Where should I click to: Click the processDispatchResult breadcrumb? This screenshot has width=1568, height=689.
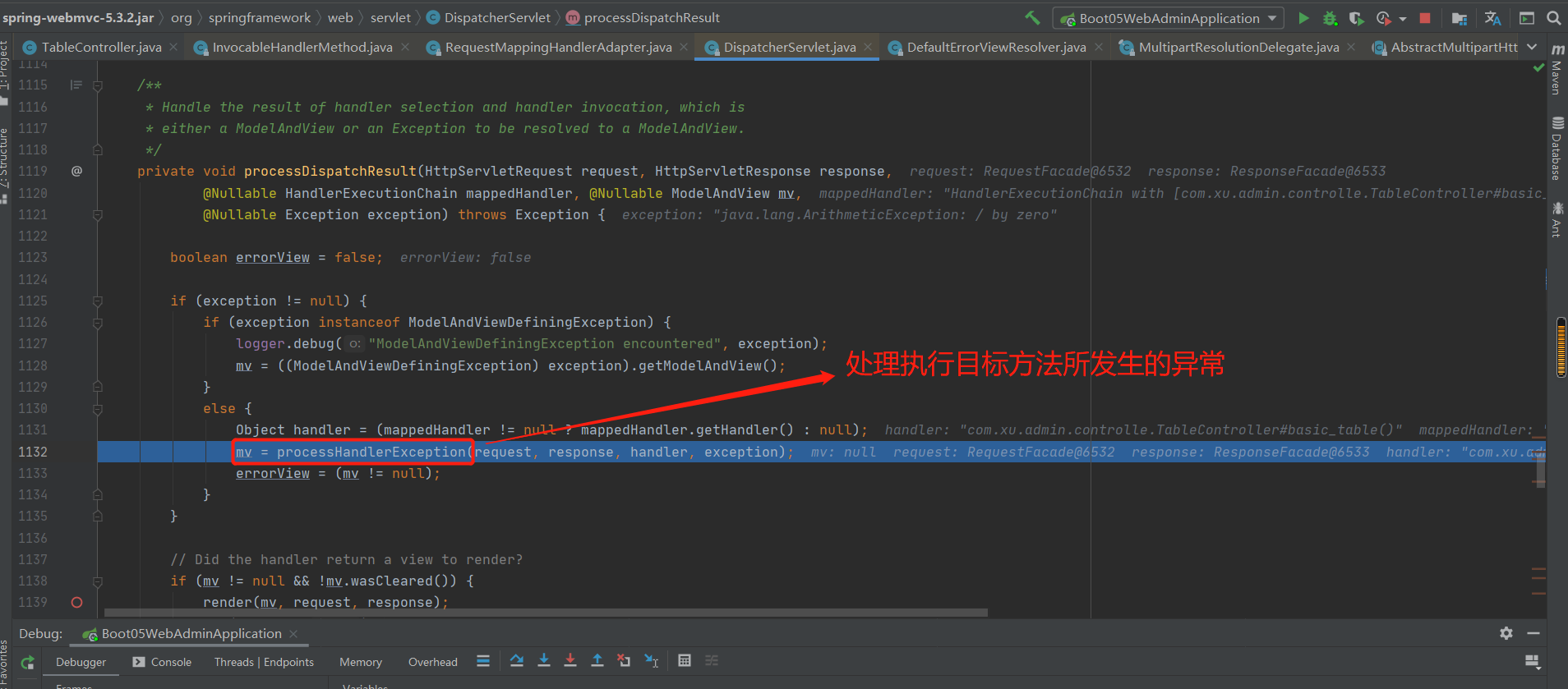(x=643, y=17)
